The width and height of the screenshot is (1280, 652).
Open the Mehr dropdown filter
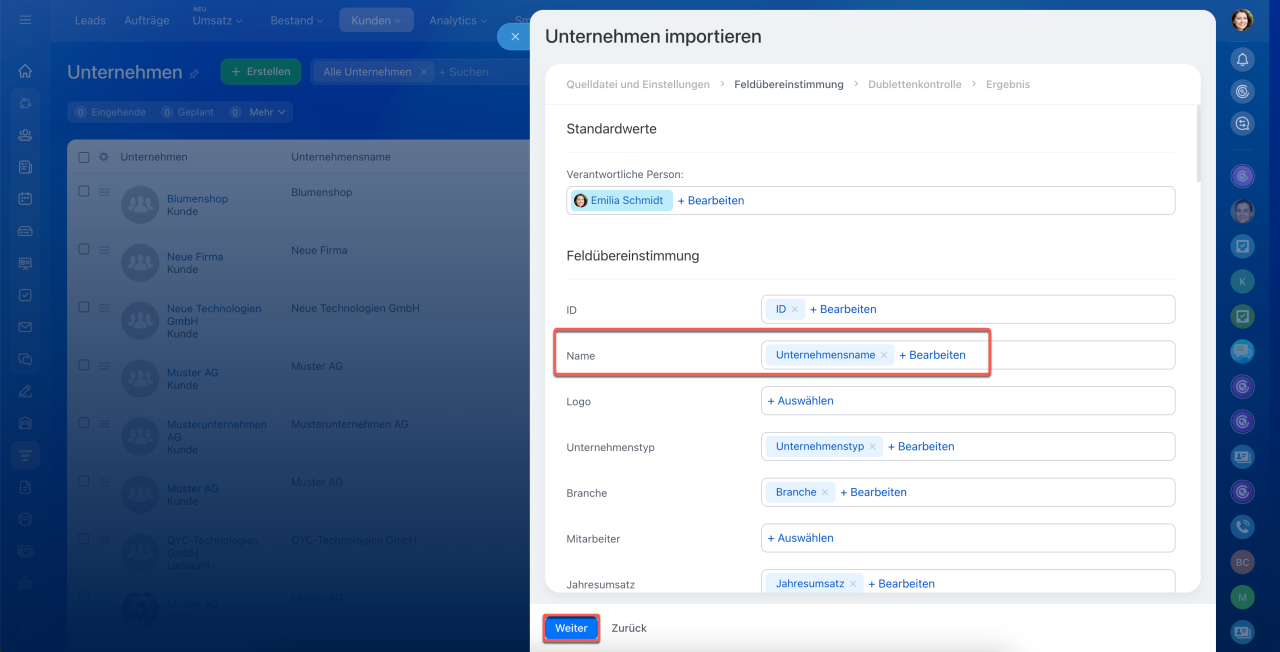(267, 112)
